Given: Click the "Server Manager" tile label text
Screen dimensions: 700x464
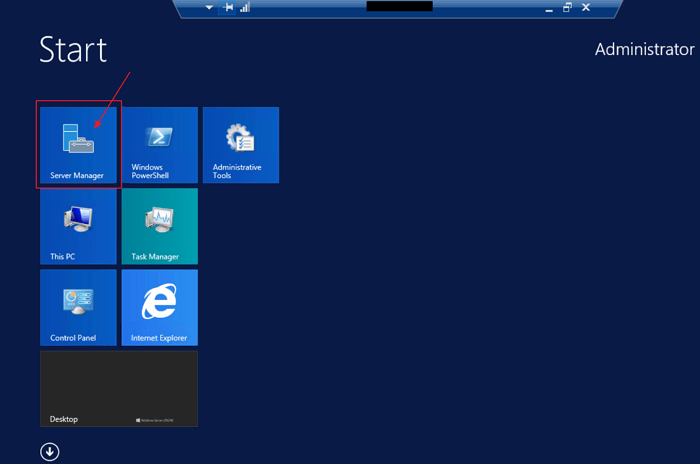Looking at the screenshot, I should [x=77, y=175].
